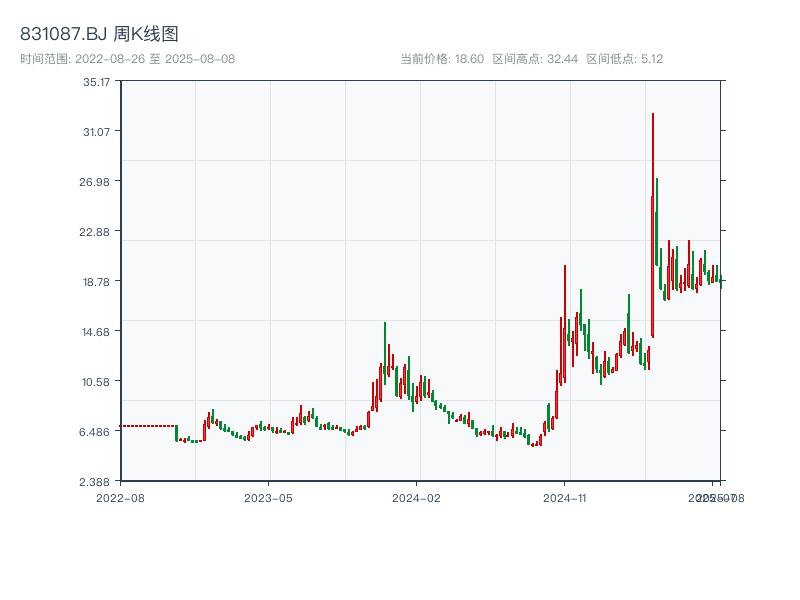The height and width of the screenshot is (600, 800).
Task: Click the y-axis value 2.388
Action: coord(94,482)
